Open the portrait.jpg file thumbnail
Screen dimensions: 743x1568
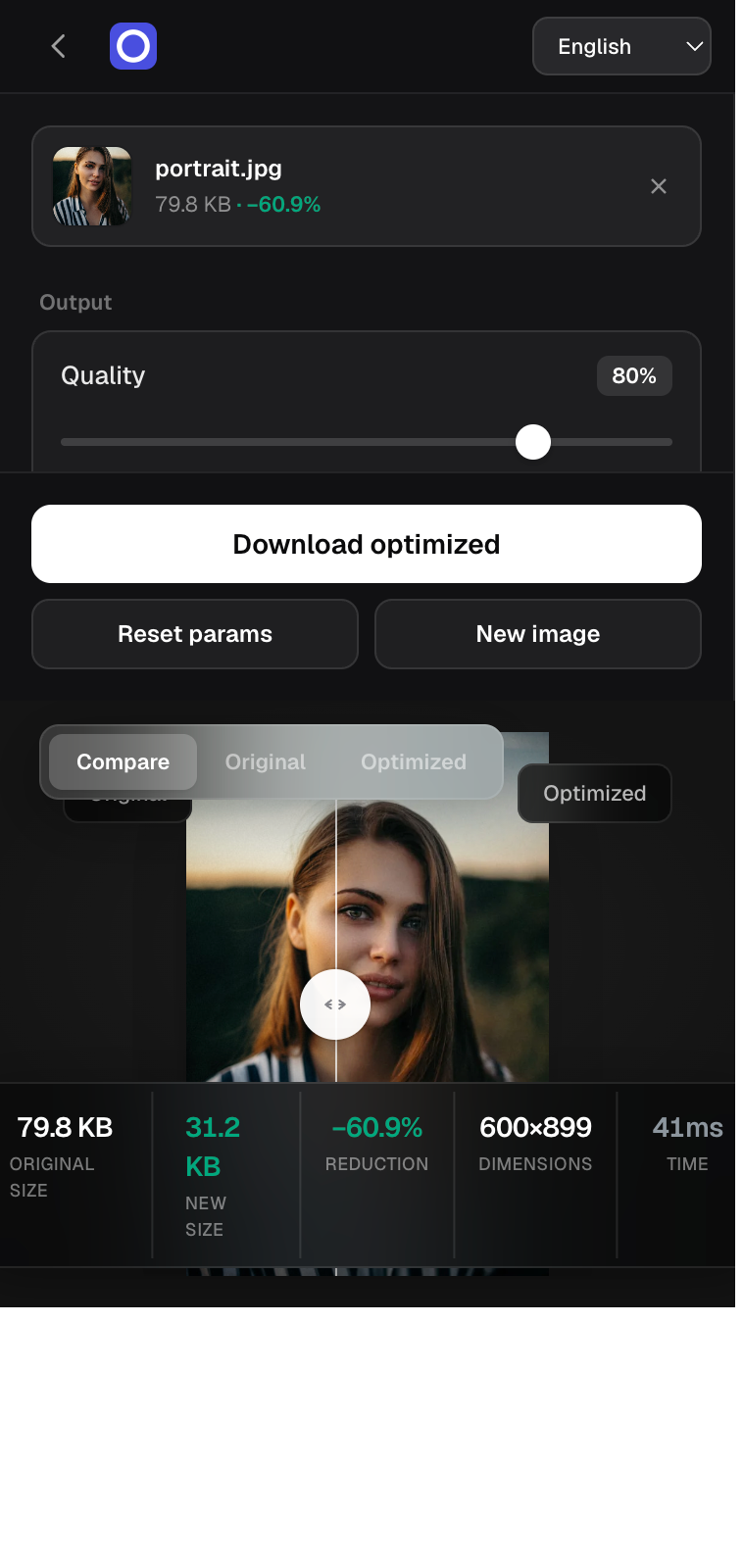click(x=92, y=186)
